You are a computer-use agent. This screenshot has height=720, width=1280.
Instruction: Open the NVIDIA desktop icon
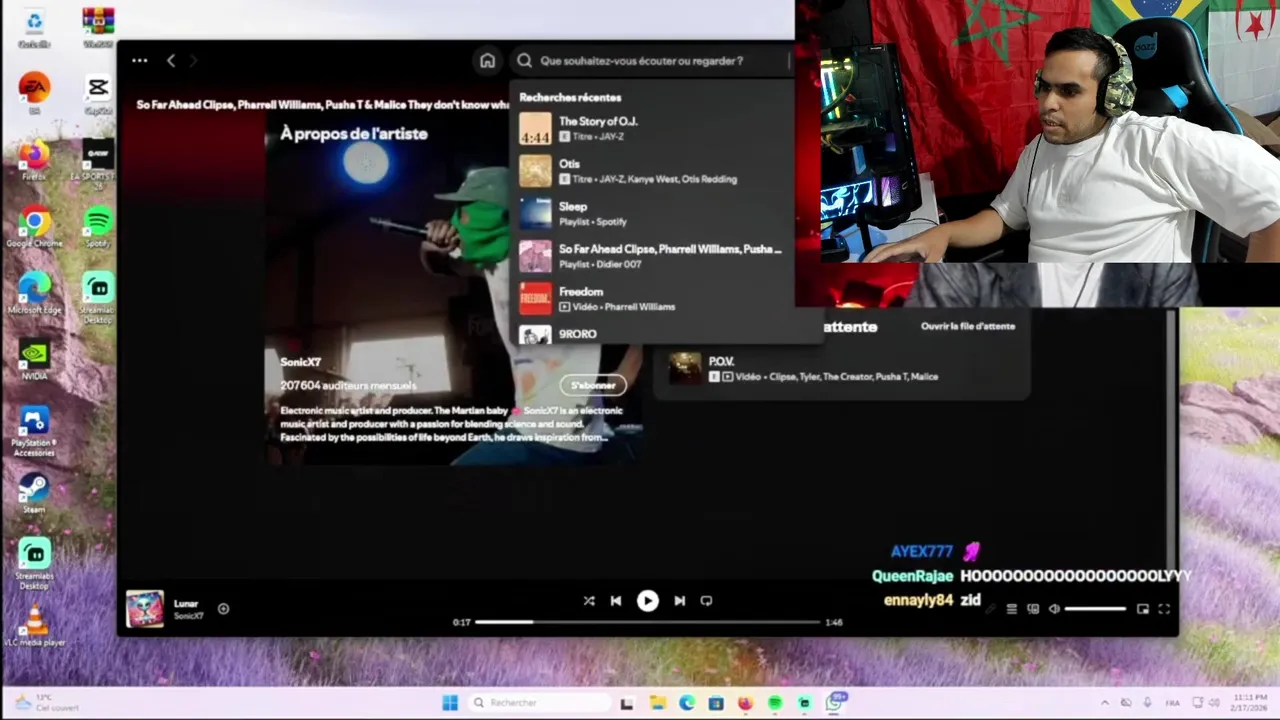(x=34, y=360)
